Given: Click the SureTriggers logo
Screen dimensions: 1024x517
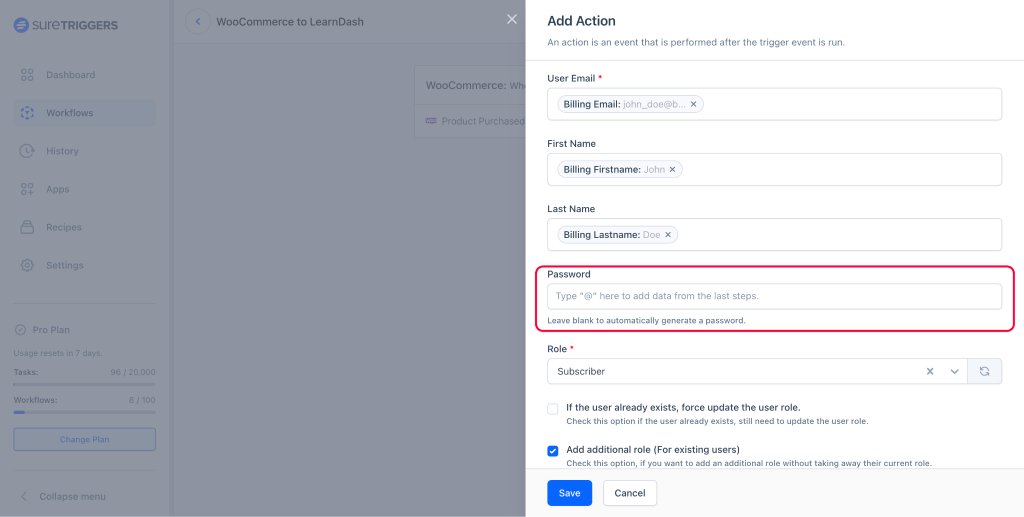Looking at the screenshot, I should pyautogui.click(x=65, y=25).
